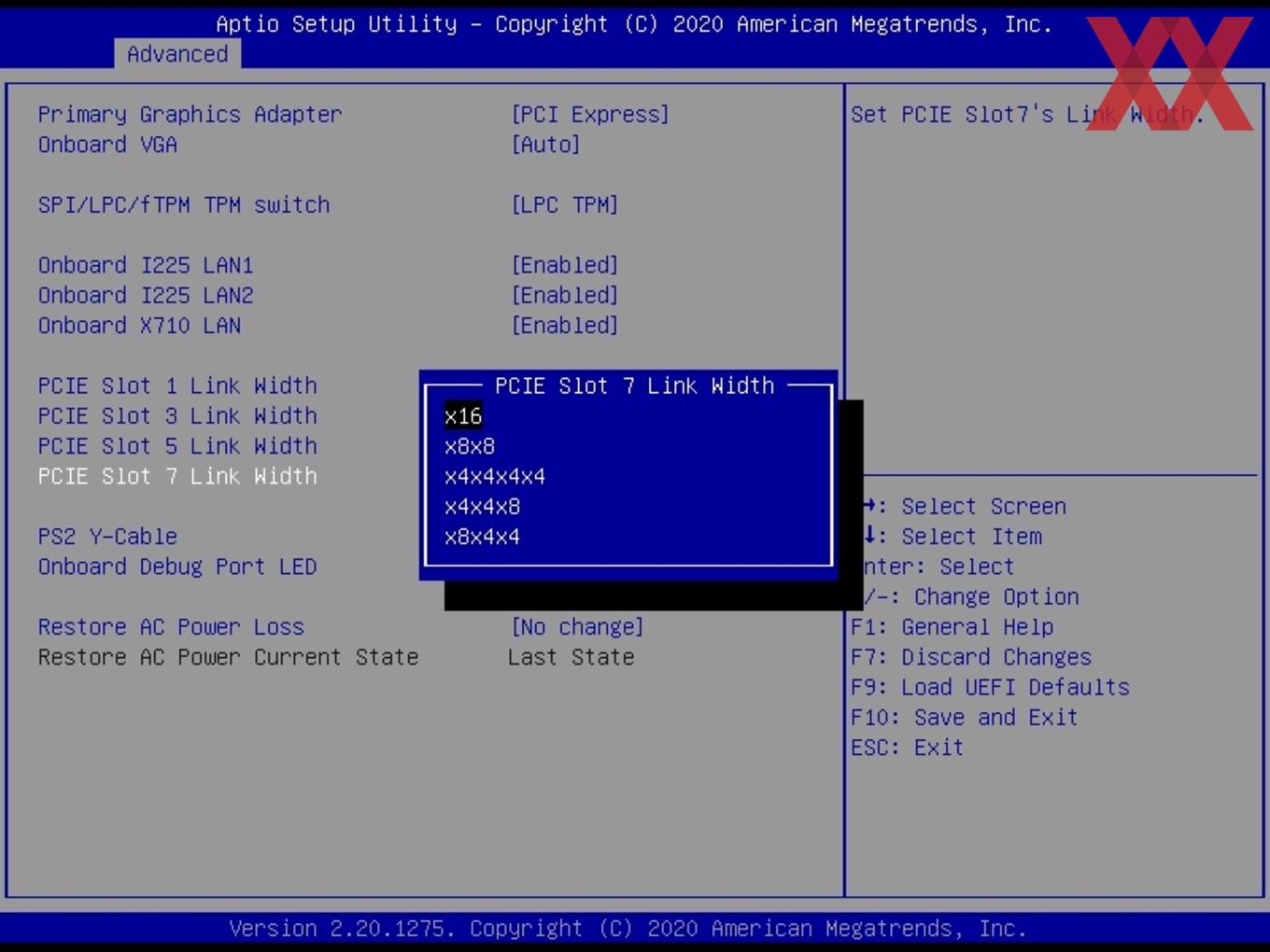Select the Onboard VGA setting label
Viewport: 1270px width, 952px height.
107,145
